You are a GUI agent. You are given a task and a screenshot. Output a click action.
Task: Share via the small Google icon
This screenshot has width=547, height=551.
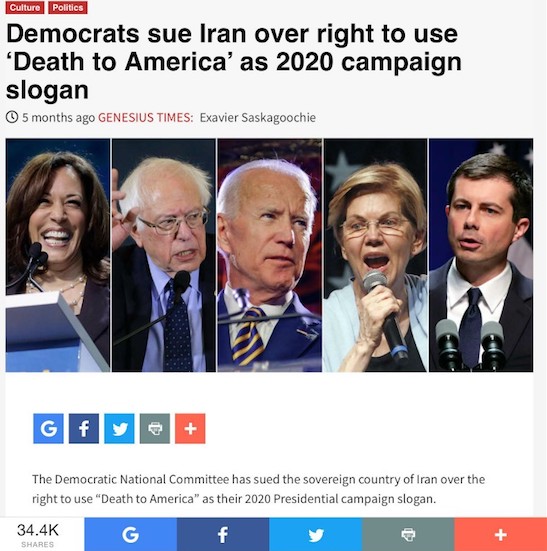48,428
